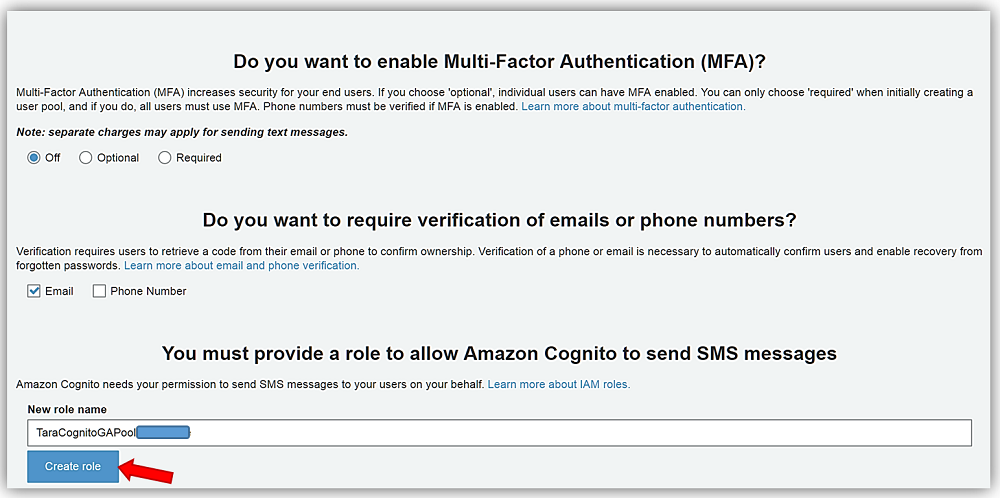Click the verification description paragraph
This screenshot has width=1000, height=498.
400,252
